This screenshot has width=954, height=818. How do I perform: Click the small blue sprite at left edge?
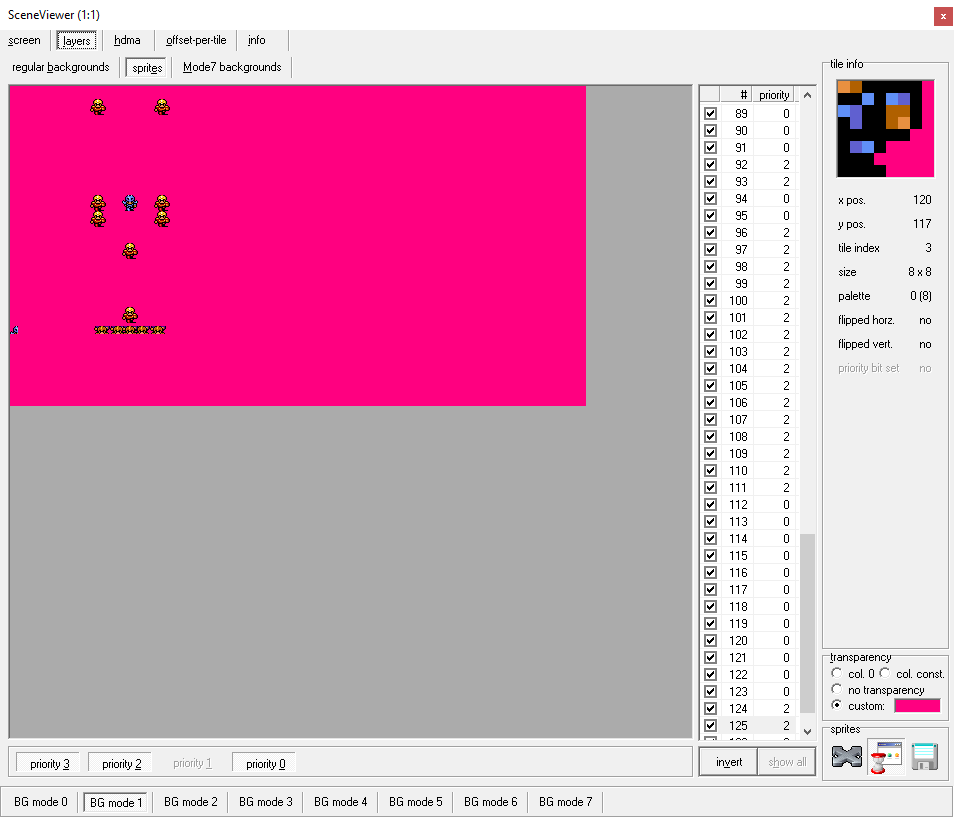(x=14, y=330)
